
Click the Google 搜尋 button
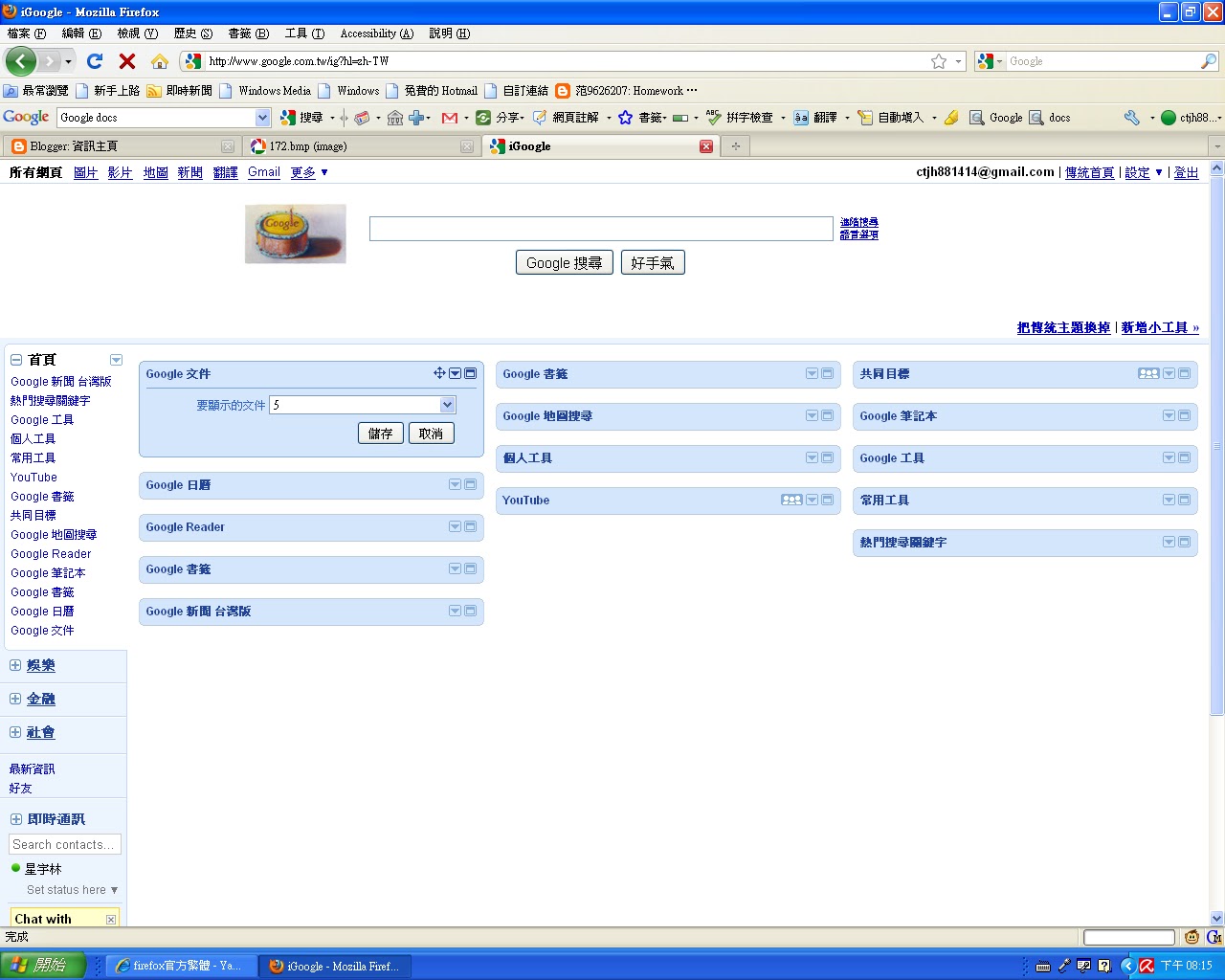[564, 262]
